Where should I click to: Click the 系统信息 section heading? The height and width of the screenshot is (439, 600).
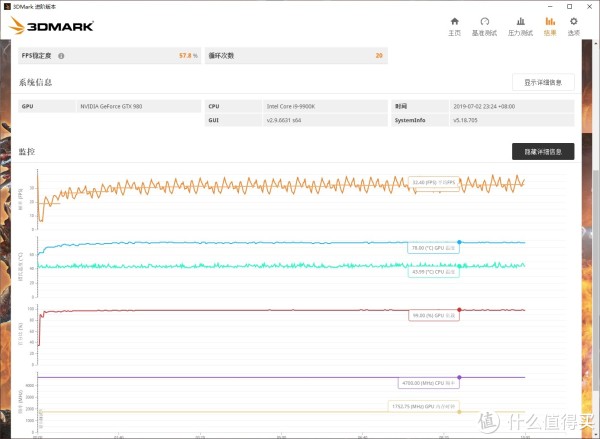click(x=35, y=82)
